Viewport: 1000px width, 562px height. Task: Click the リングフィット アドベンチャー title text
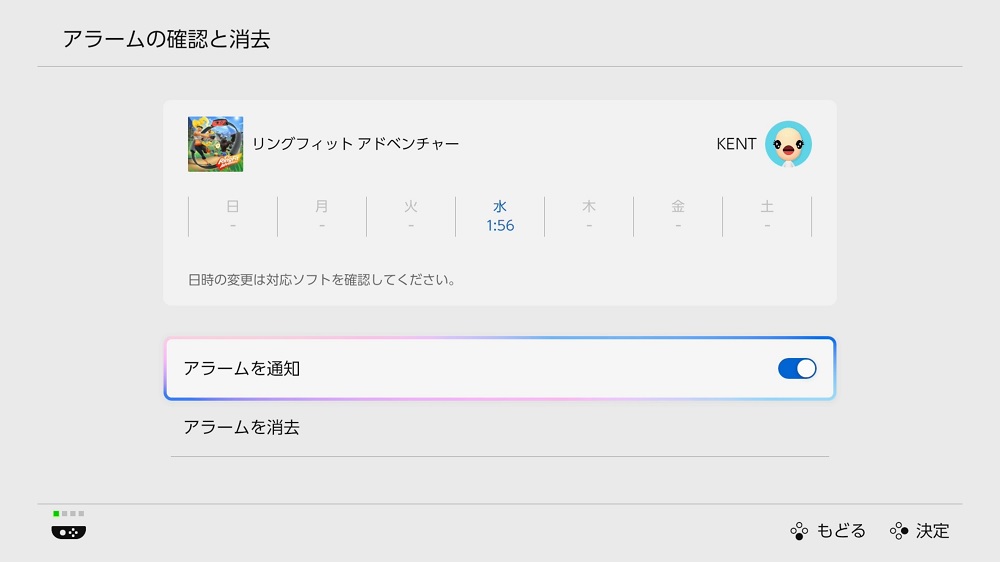[x=355, y=144]
